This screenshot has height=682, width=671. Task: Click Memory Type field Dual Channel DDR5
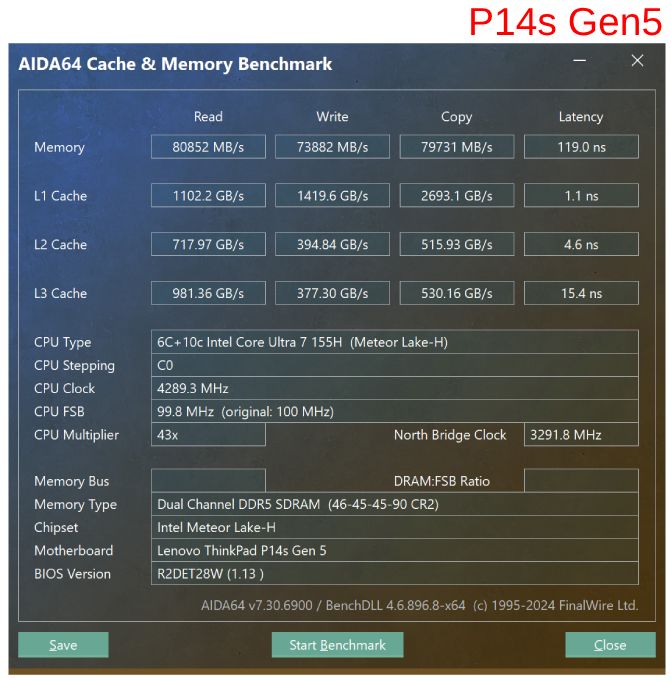point(395,504)
